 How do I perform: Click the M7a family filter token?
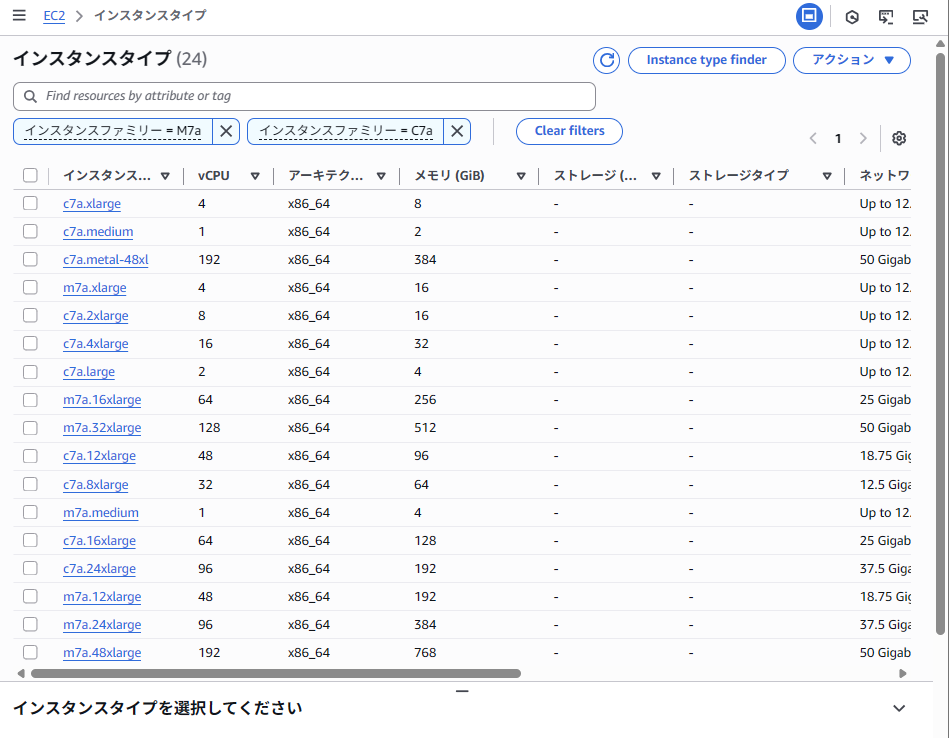pos(113,131)
